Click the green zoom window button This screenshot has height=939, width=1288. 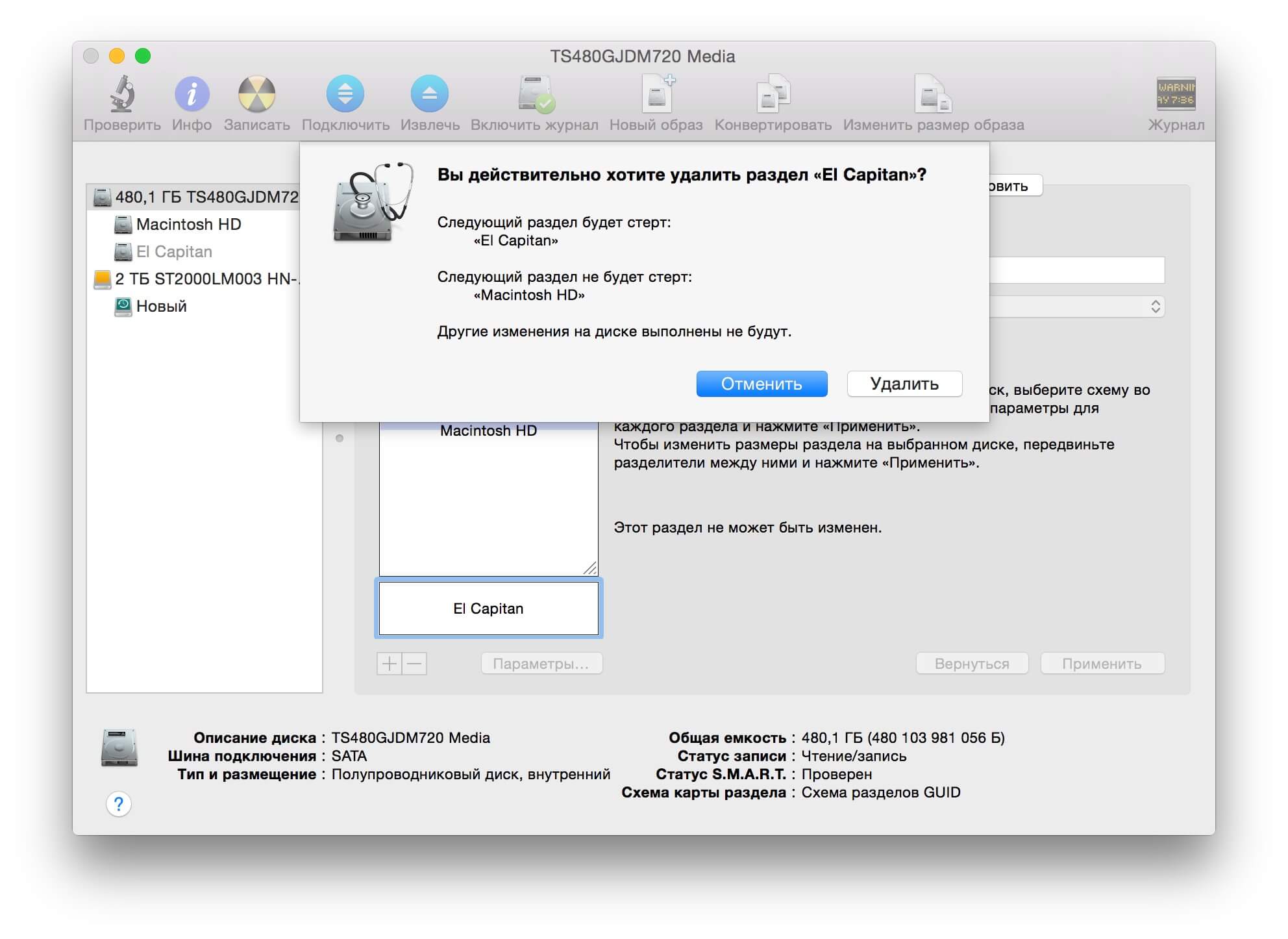click(x=143, y=56)
